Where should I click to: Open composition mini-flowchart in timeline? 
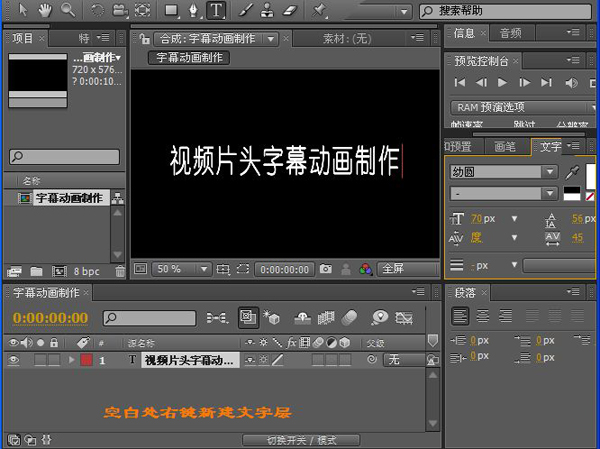tap(217, 318)
